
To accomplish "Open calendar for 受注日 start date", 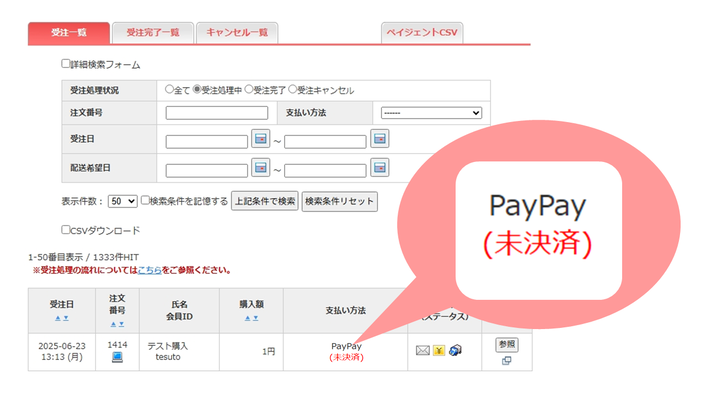I will click(260, 139).
